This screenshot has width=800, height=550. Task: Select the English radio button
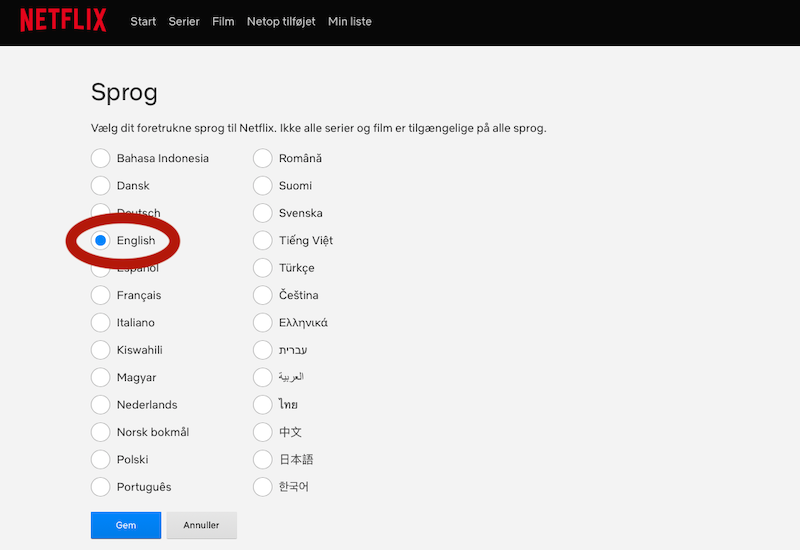point(101,240)
